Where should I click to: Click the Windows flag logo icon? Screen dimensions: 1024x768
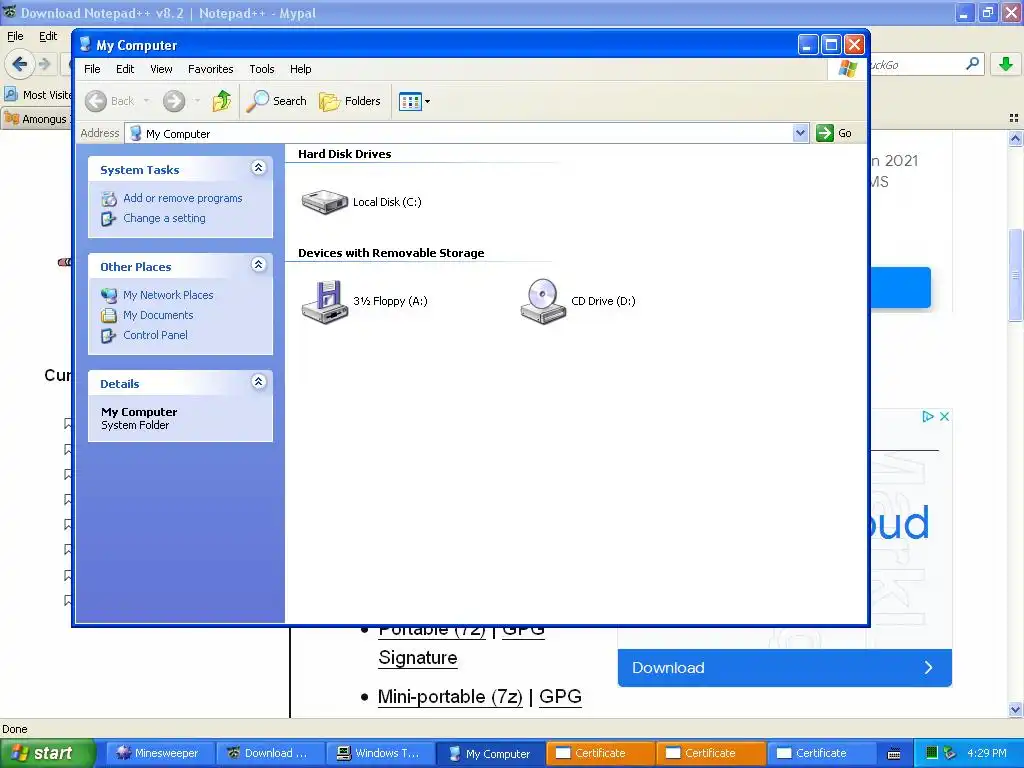847,69
